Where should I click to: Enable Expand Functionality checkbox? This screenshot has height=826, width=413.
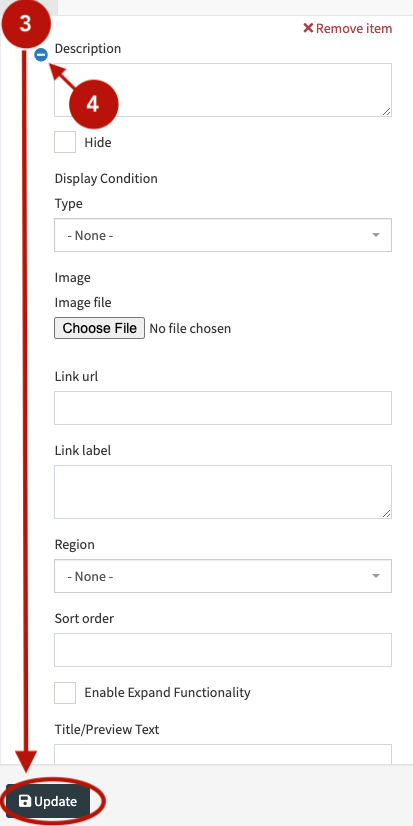point(65,693)
